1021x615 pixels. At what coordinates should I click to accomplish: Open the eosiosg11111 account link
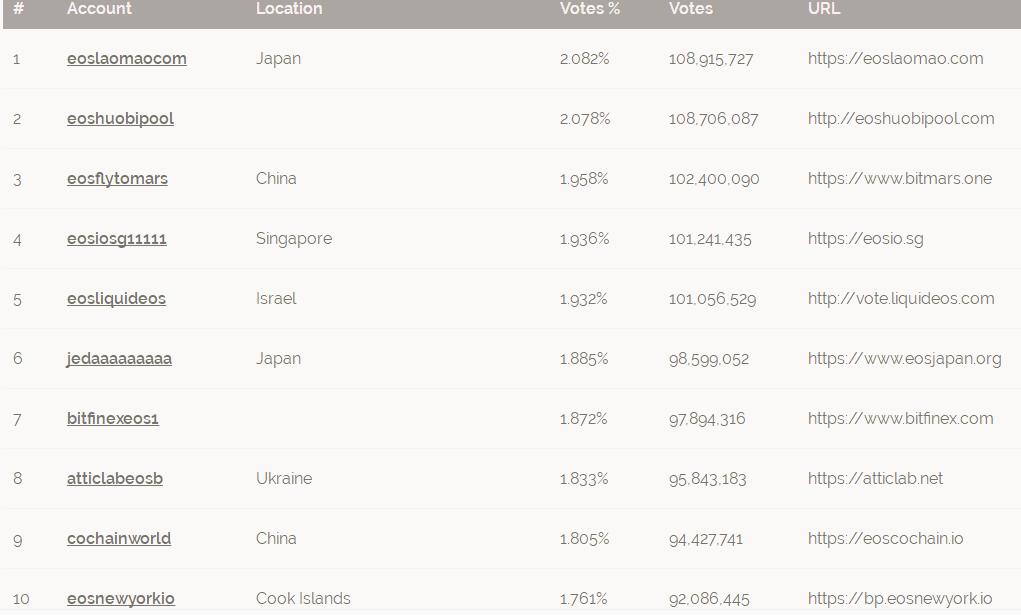(117, 238)
